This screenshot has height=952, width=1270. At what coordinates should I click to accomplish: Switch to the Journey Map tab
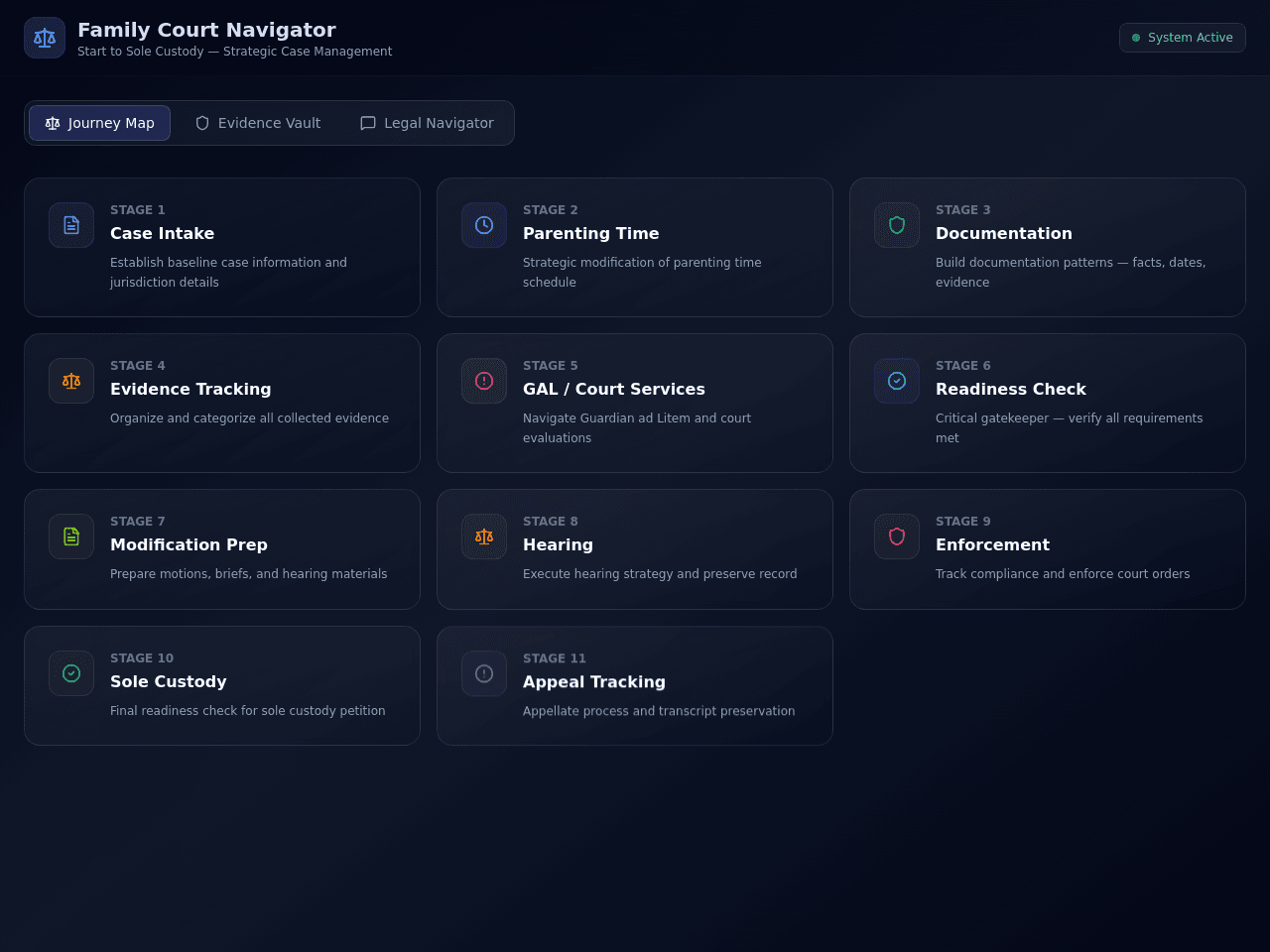point(99,123)
